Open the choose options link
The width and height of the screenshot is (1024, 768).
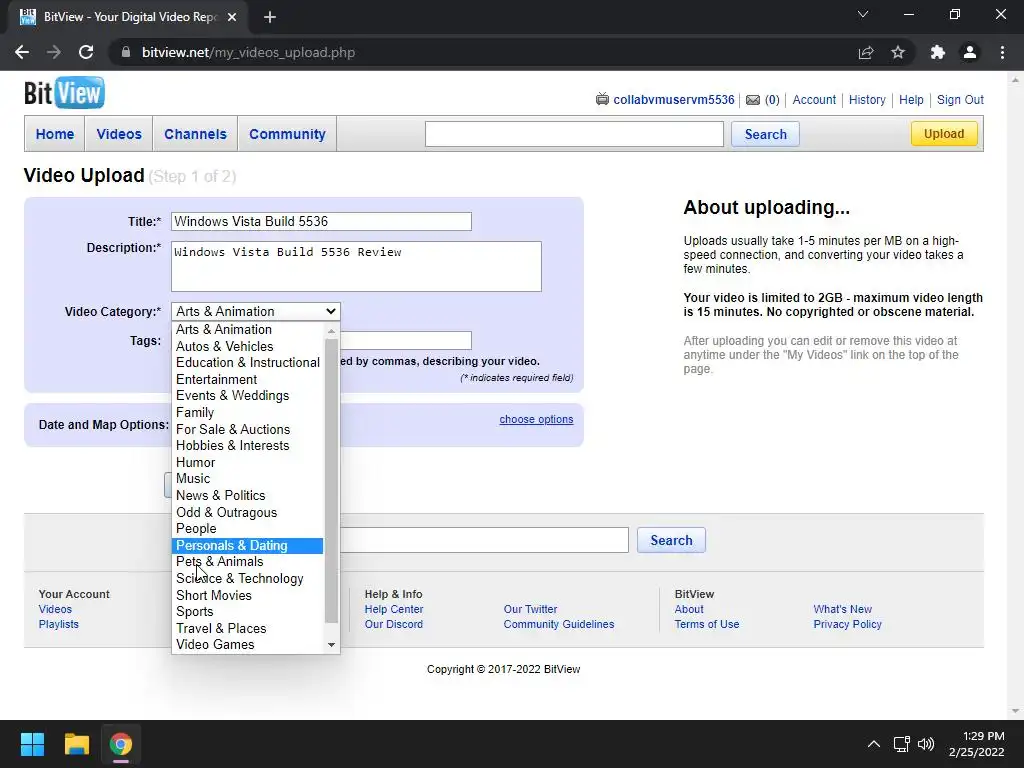pyautogui.click(x=536, y=419)
